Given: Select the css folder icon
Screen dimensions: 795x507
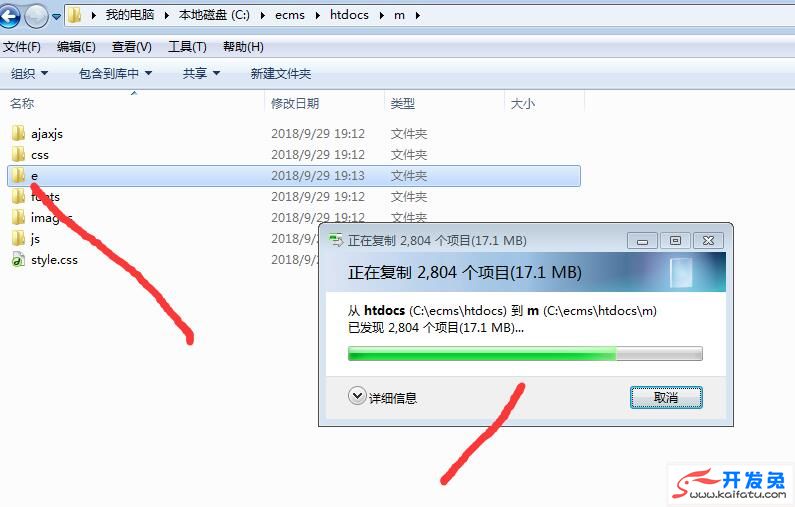Looking at the screenshot, I should (x=18, y=154).
